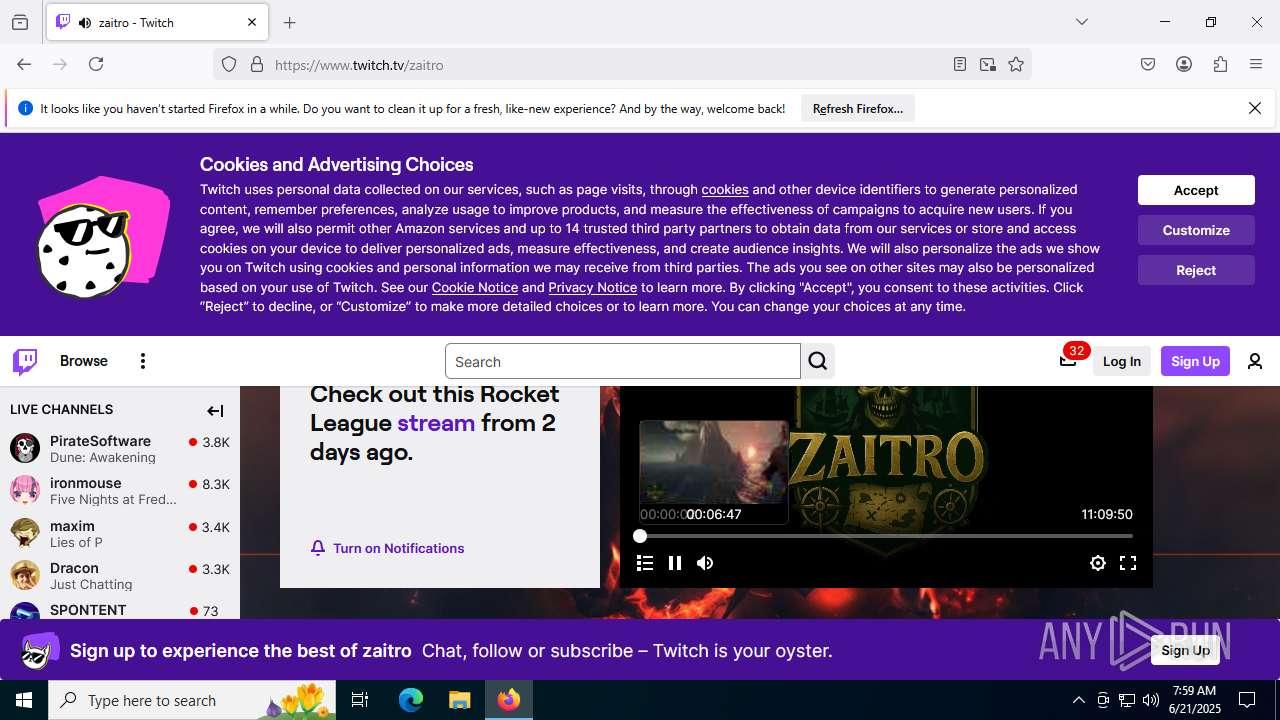Open PirateSoftware live channel
The height and width of the screenshot is (720, 1280).
[120, 449]
